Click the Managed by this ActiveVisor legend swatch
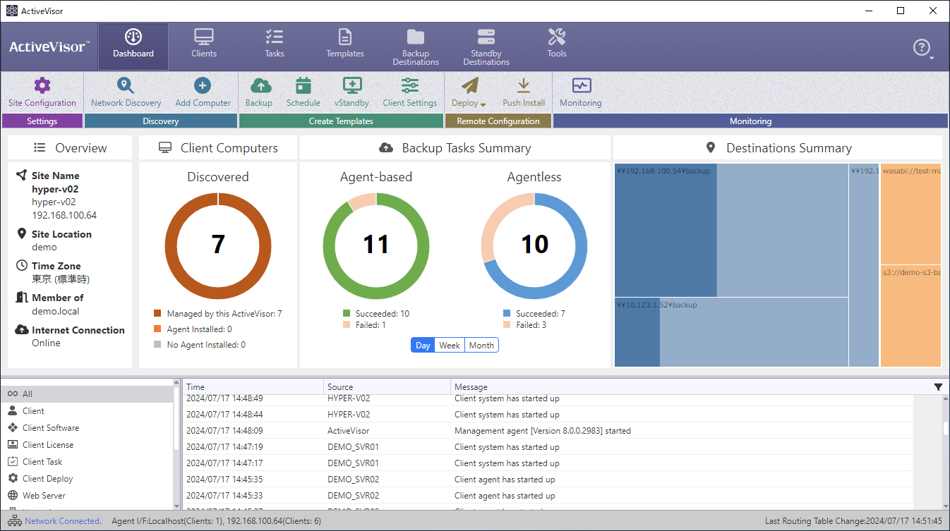950x531 pixels. (158, 313)
